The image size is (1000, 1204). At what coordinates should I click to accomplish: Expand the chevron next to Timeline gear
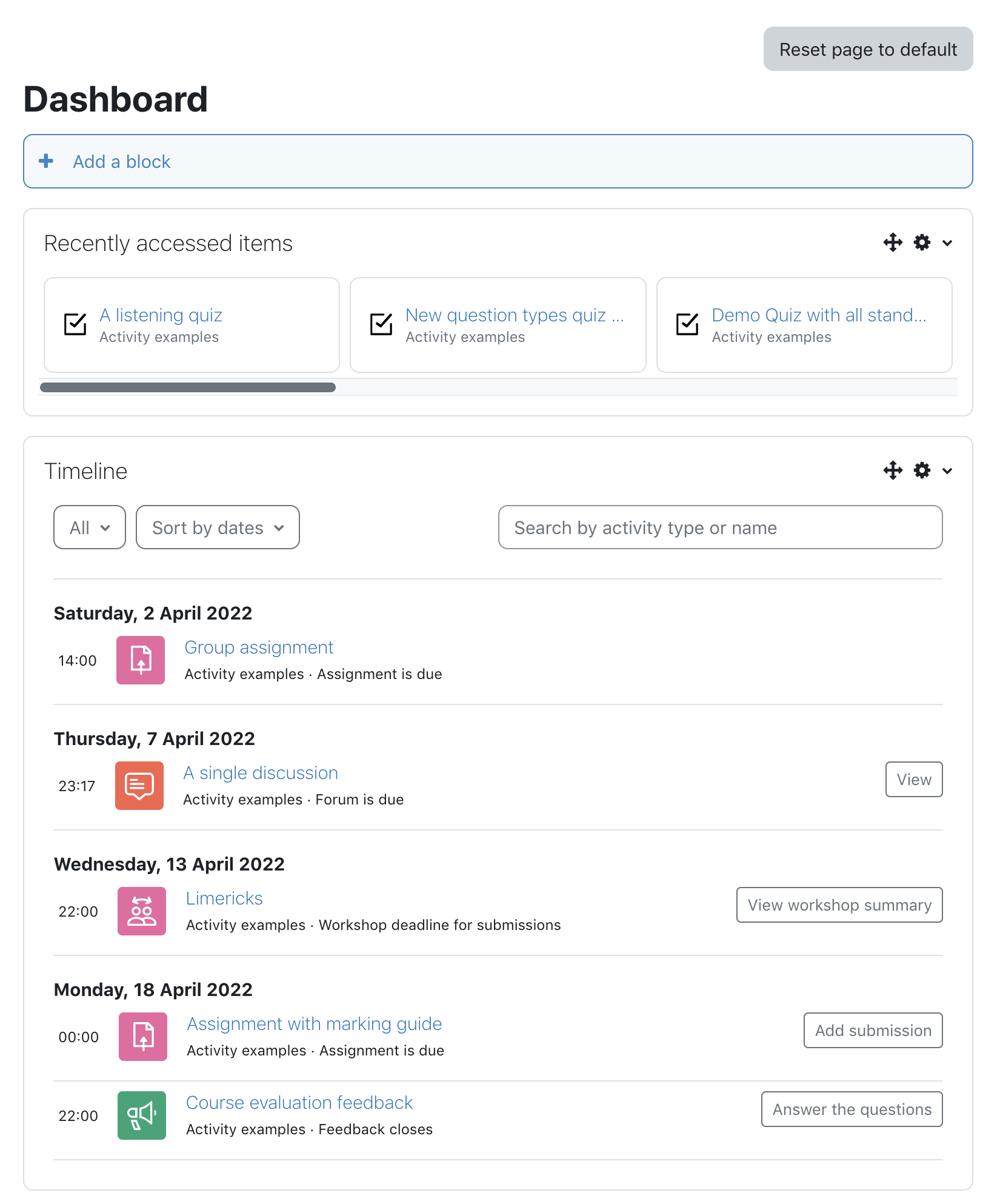(x=947, y=471)
